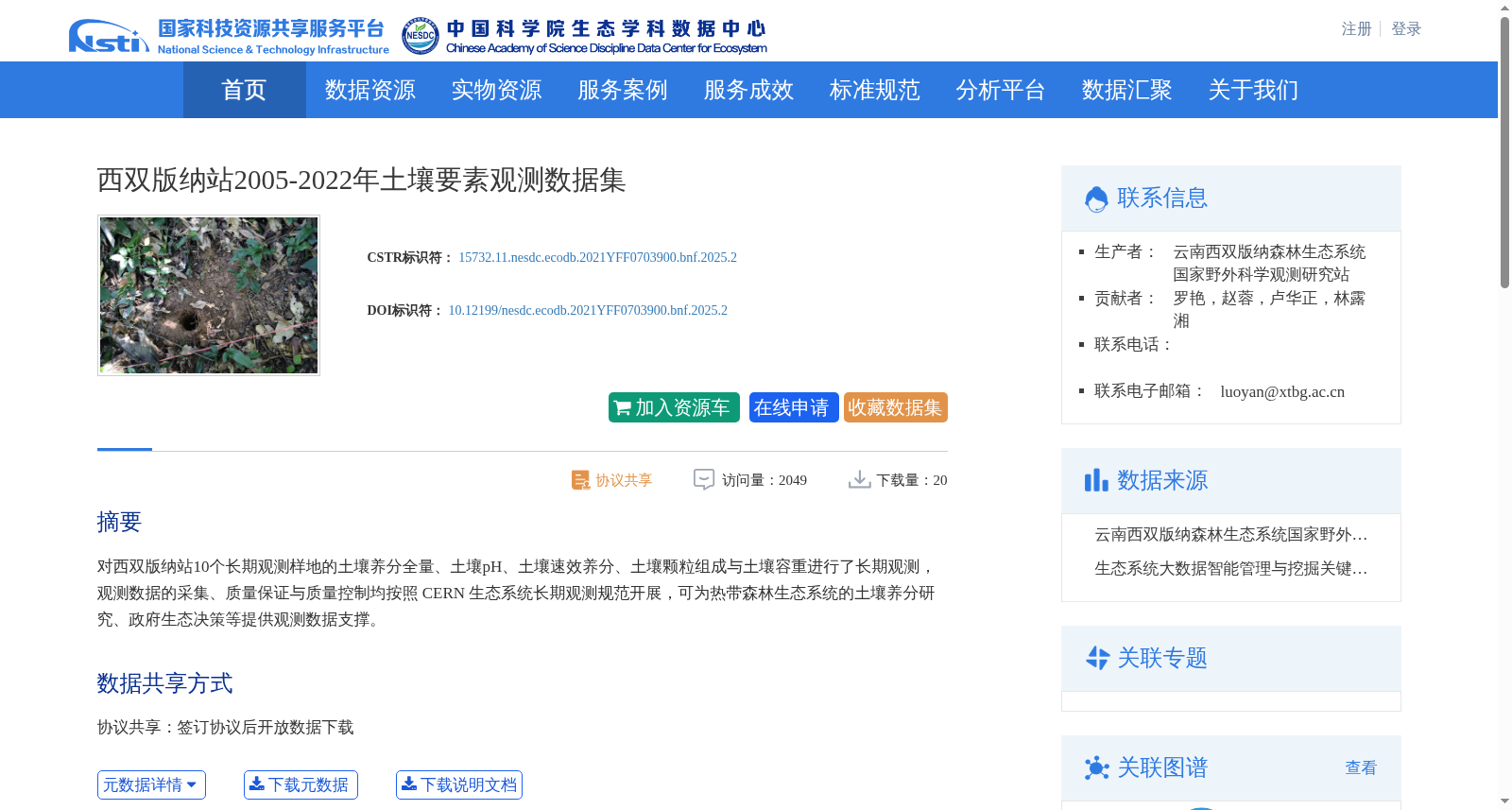Image resolution: width=1512 pixels, height=810 pixels.
Task: Click the bar chart icon next to 数据来源
Action: click(1096, 480)
